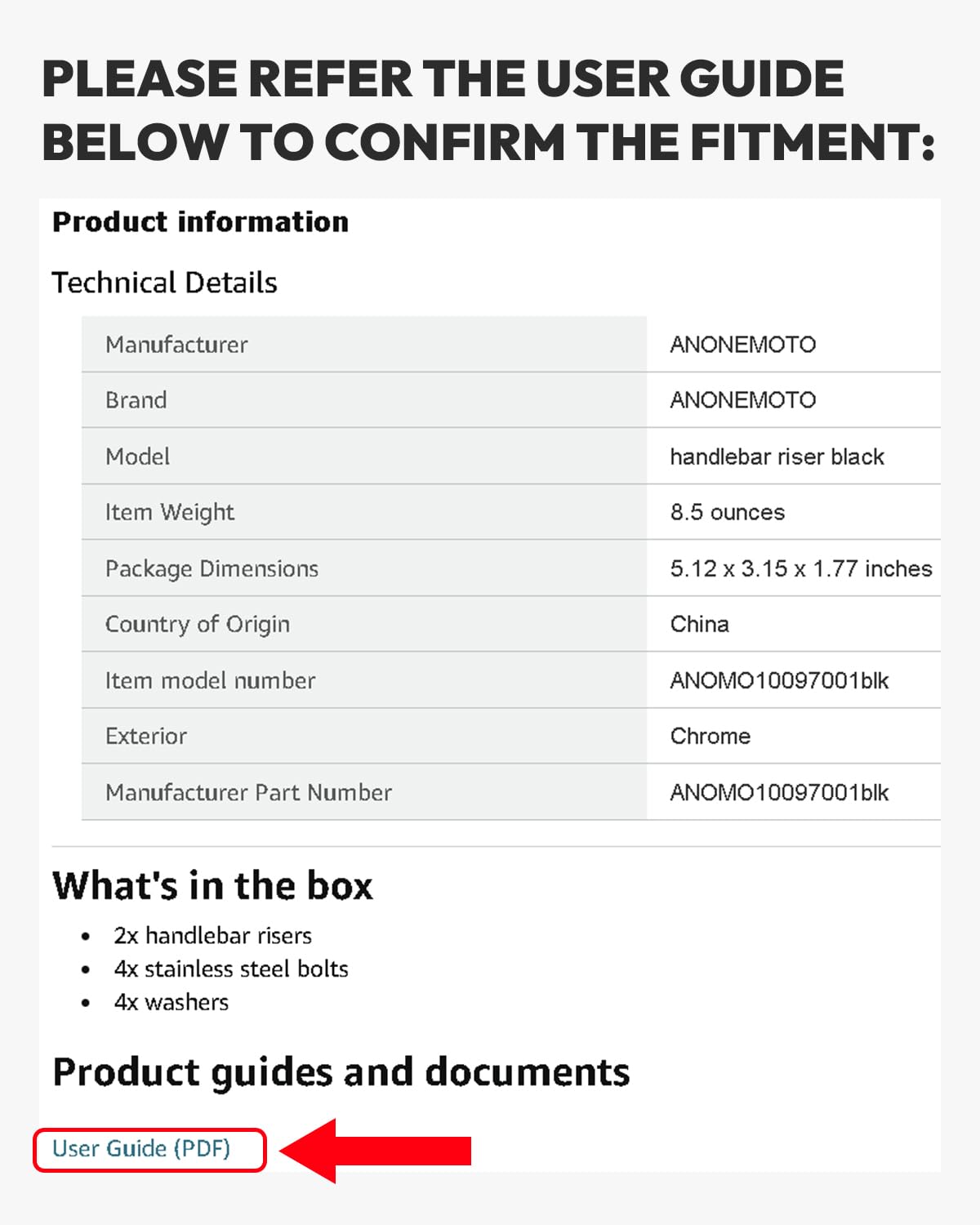
Task: Click the Item Weight label
Action: click(169, 512)
